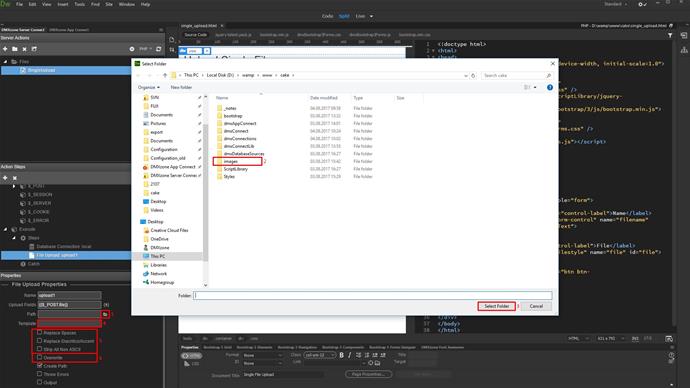
Task: Click the filter icon above code view
Action: pos(670,35)
